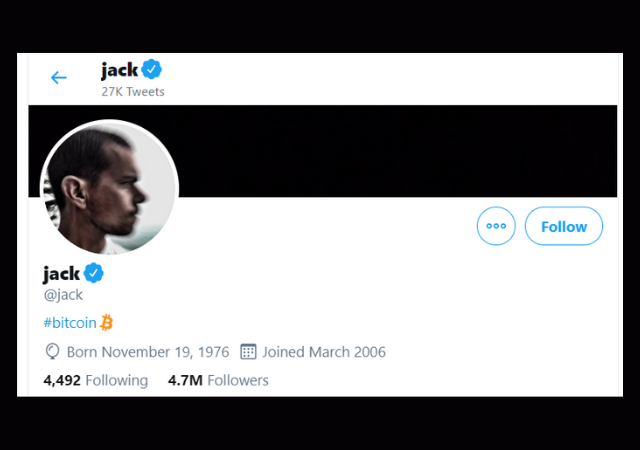The height and width of the screenshot is (450, 640).
Task: Click the Joined March 2006 text
Action: (x=324, y=352)
